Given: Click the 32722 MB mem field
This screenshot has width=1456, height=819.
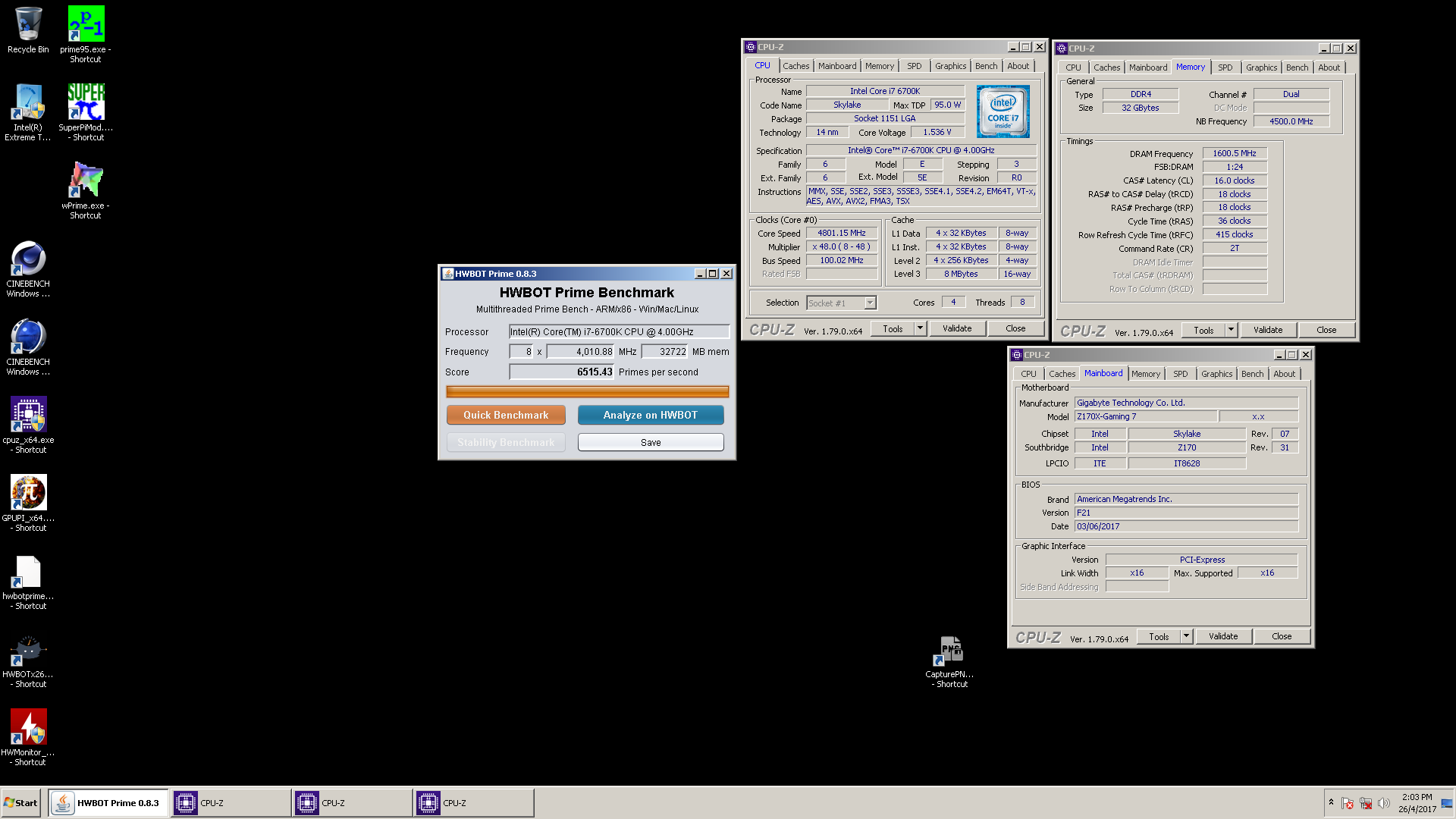Looking at the screenshot, I should pyautogui.click(x=664, y=351).
